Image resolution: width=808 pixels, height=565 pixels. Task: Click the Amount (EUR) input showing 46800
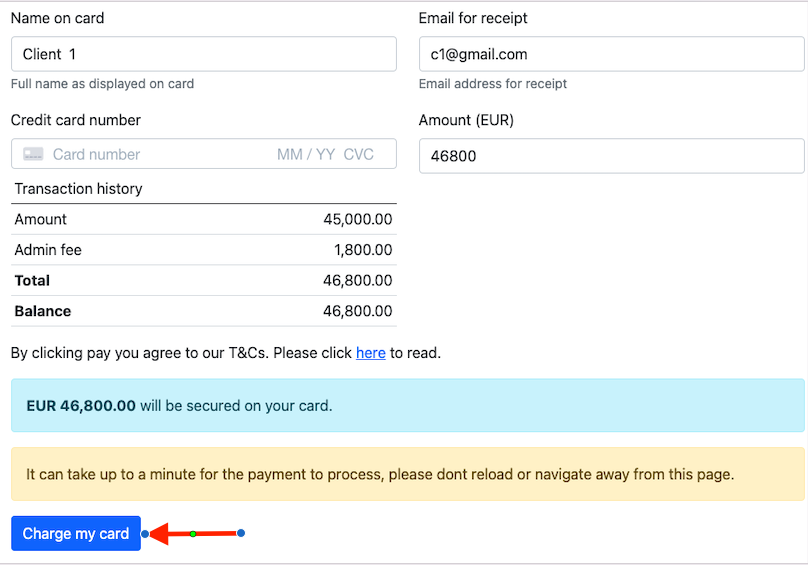point(611,156)
